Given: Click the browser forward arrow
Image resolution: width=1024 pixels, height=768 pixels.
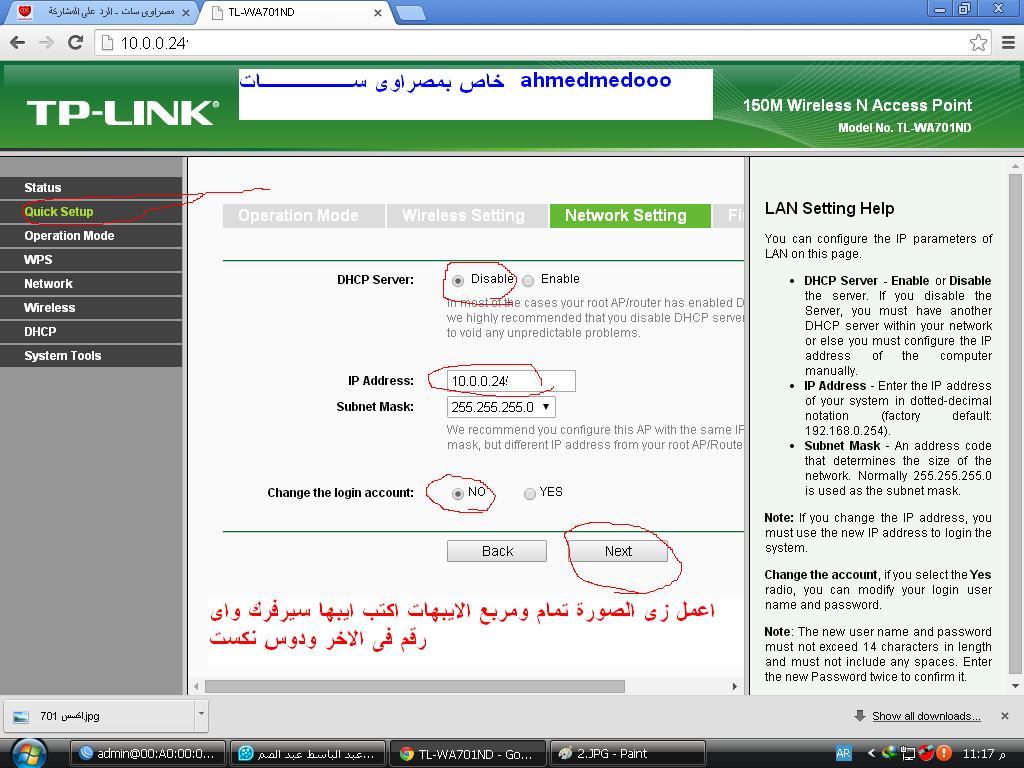Looking at the screenshot, I should tap(46, 42).
